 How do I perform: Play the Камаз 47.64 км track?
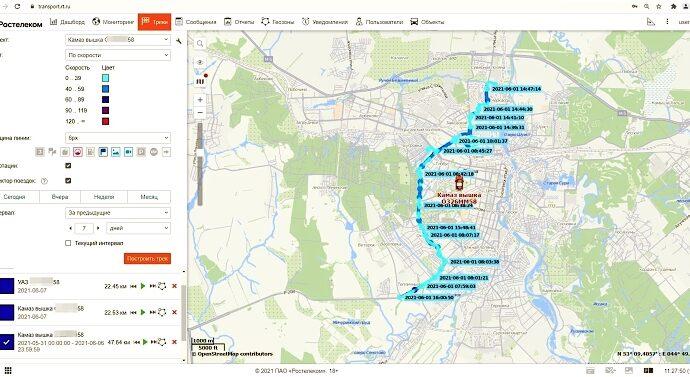[x=145, y=342]
